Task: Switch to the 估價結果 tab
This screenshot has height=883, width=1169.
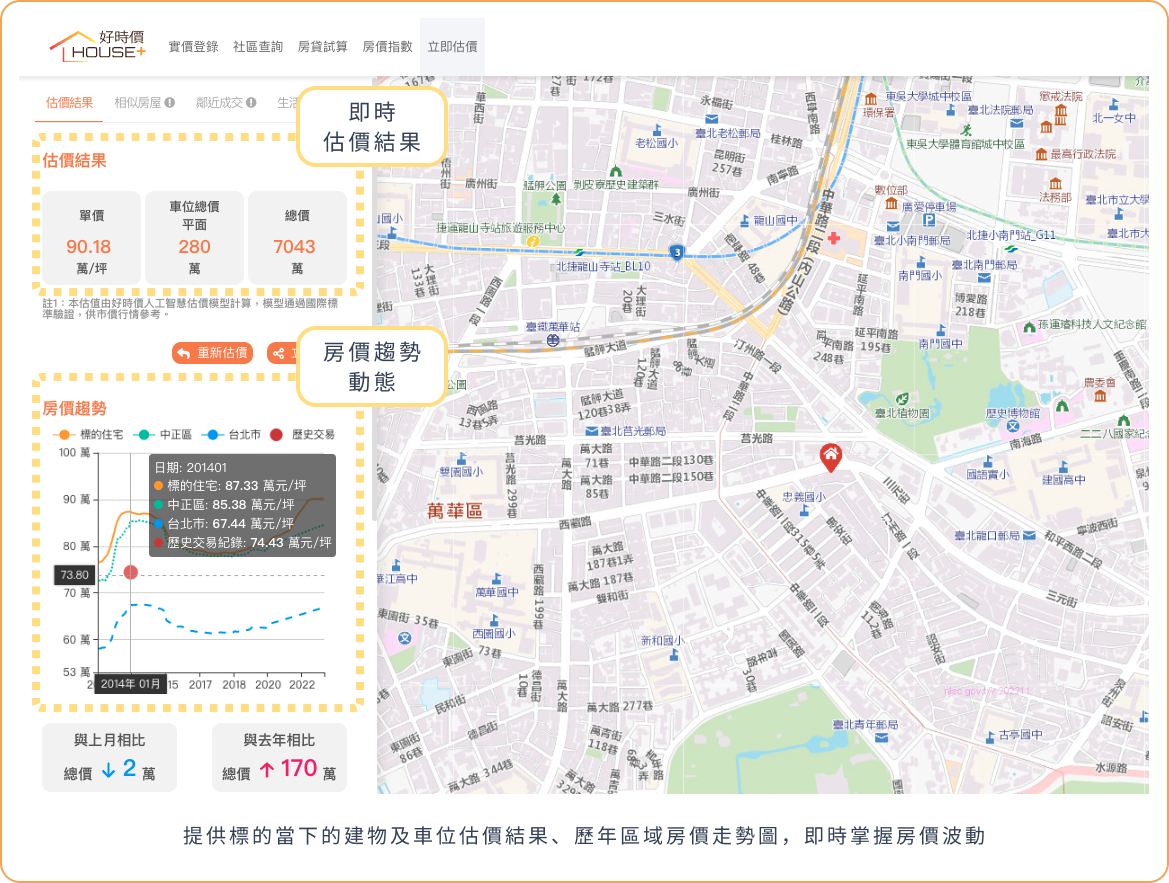Action: 70,102
